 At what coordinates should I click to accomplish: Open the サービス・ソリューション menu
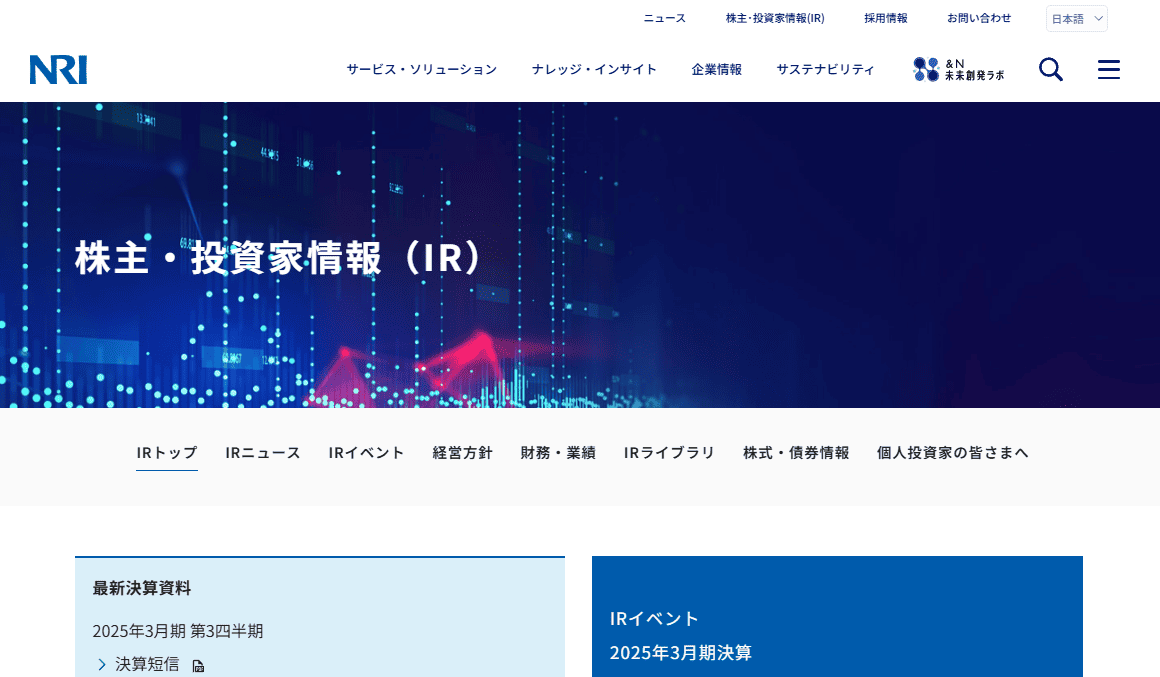click(x=422, y=70)
